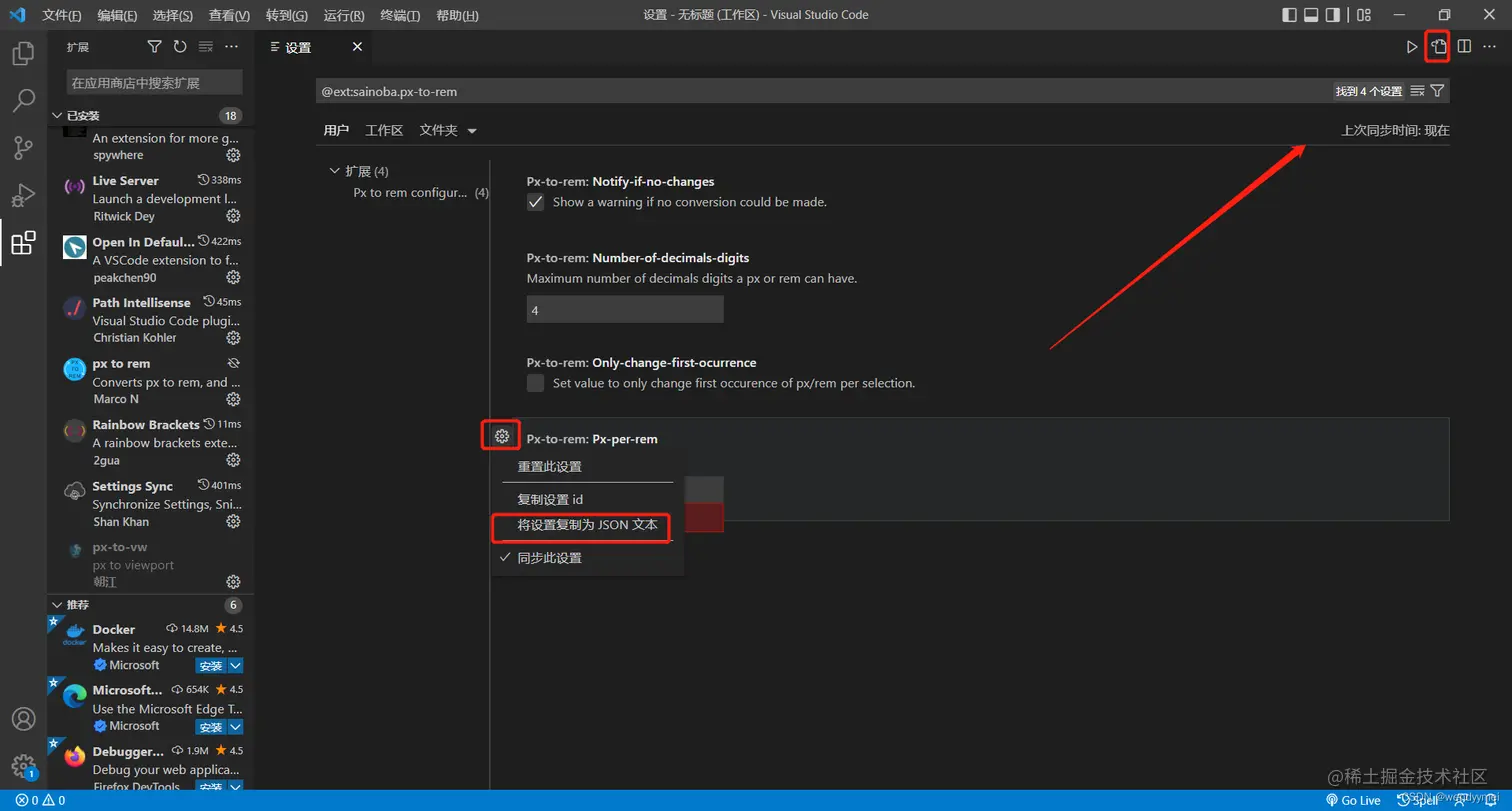Screen dimensions: 1512x811
Task: Open the 文件(F) menu
Action: (62, 16)
